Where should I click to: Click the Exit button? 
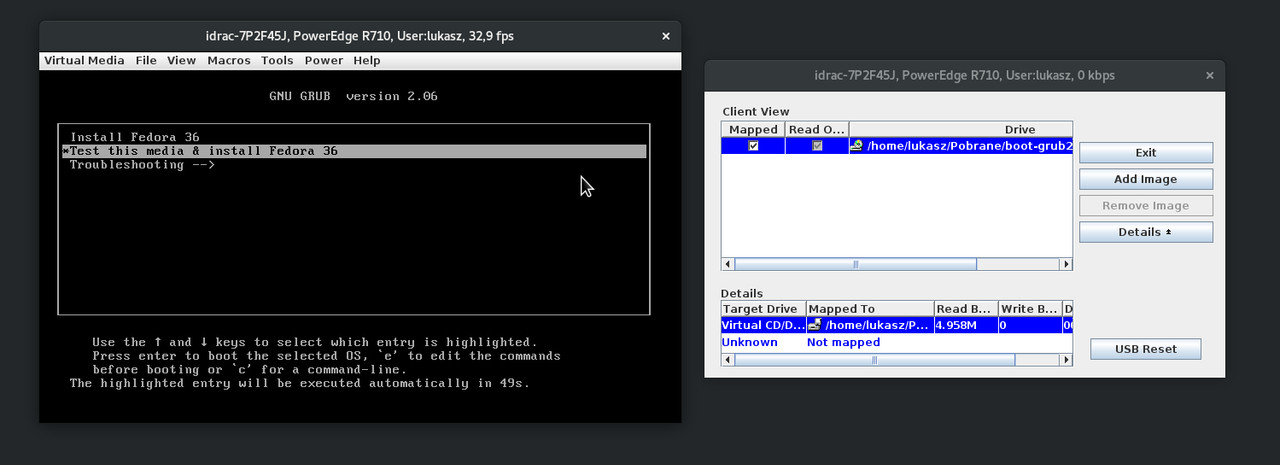1146,153
